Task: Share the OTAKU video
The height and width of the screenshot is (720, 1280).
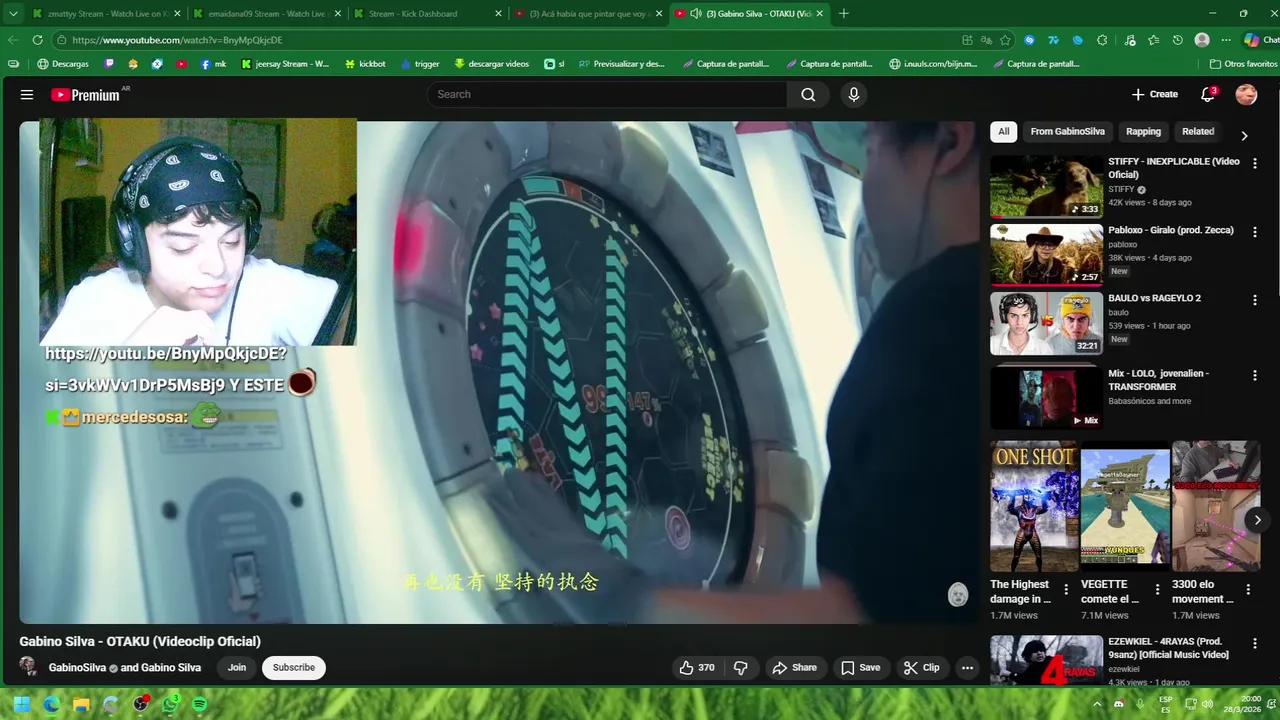Action: coord(795,668)
